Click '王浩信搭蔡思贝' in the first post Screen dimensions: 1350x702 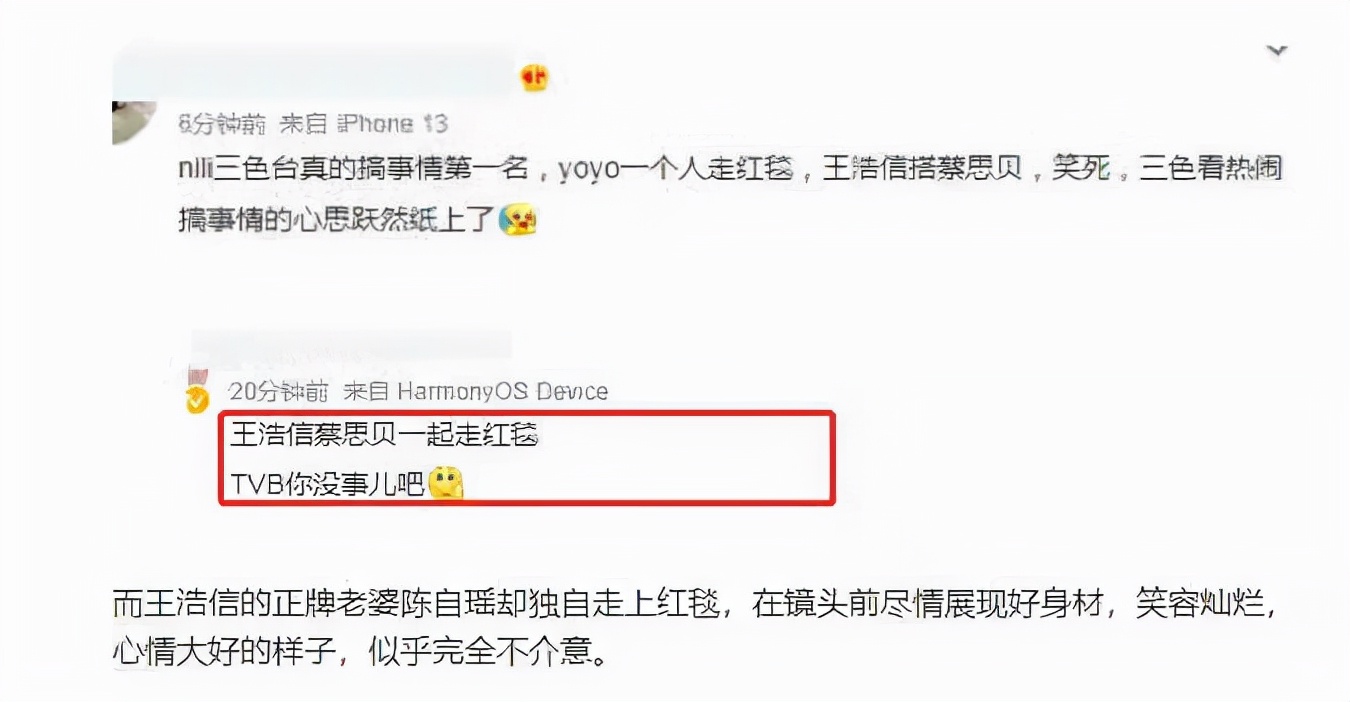pos(921,169)
